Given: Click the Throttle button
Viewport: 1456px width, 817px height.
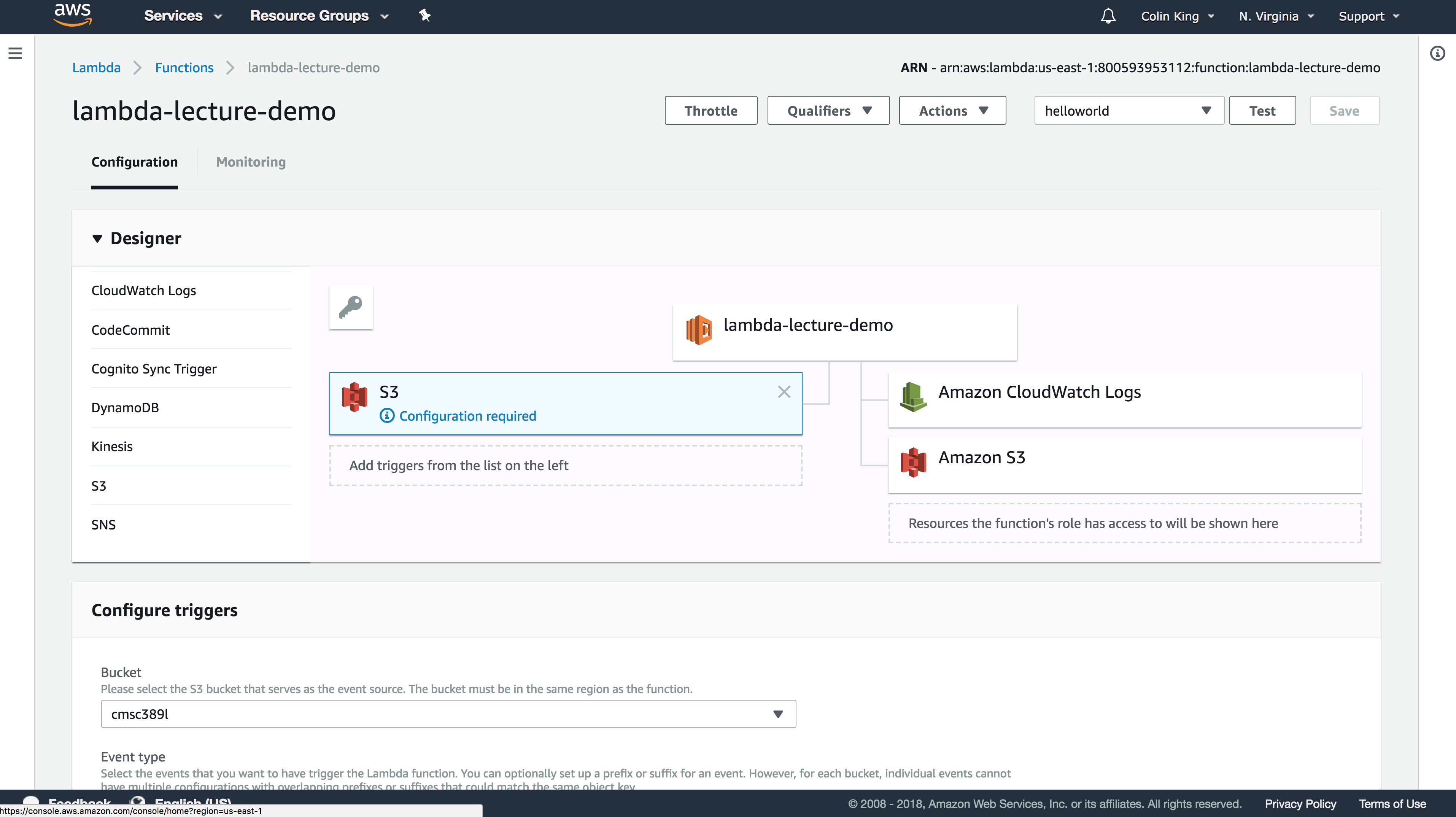Looking at the screenshot, I should point(711,111).
